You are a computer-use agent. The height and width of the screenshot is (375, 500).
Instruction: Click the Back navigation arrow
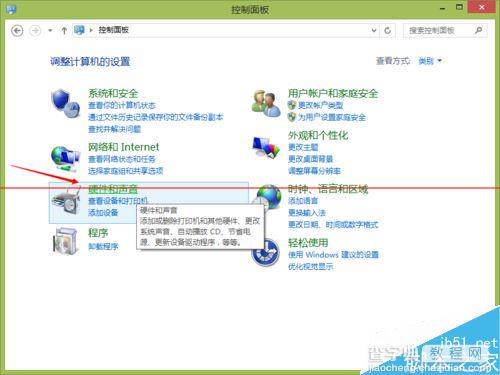(17, 31)
